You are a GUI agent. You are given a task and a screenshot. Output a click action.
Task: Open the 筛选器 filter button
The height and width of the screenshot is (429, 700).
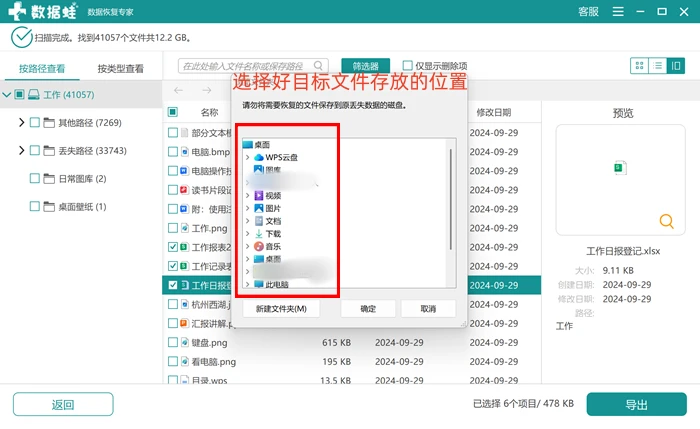coord(366,66)
